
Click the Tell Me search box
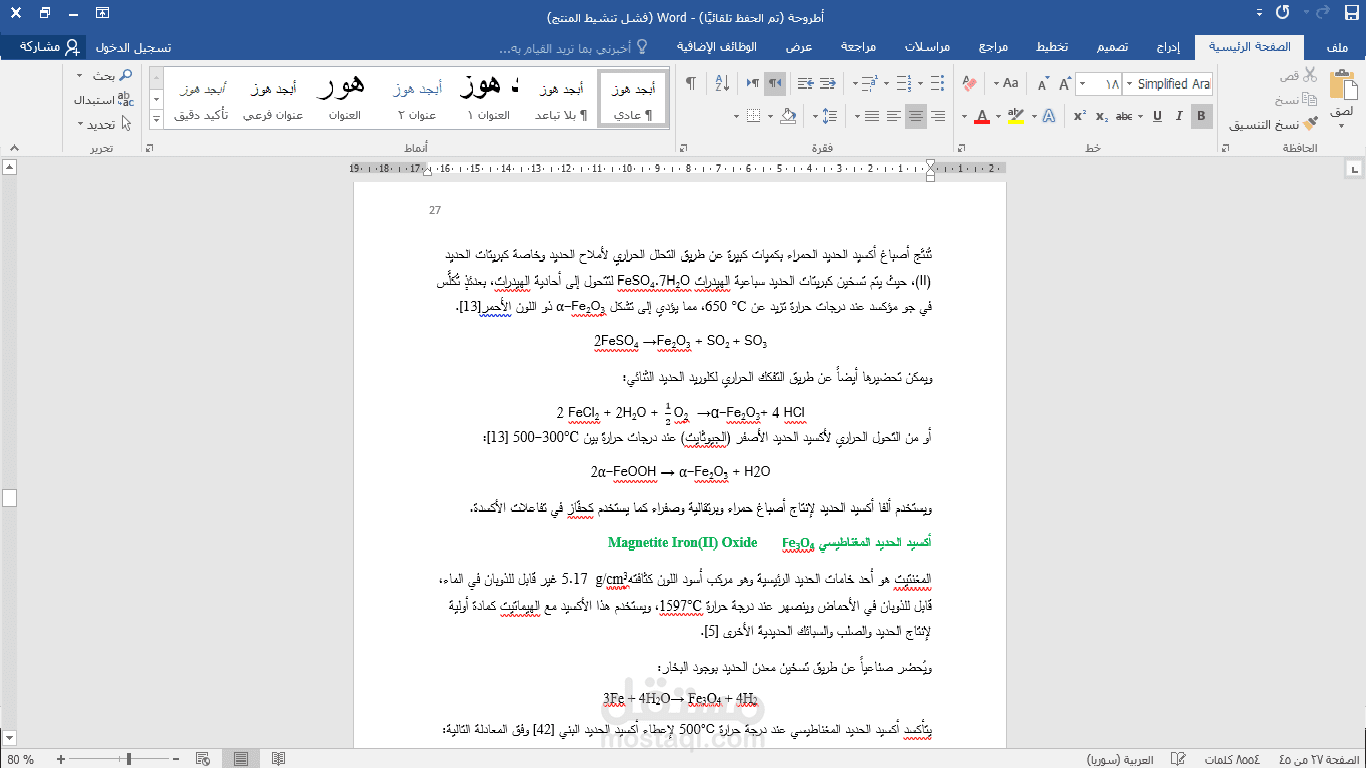[x=572, y=48]
